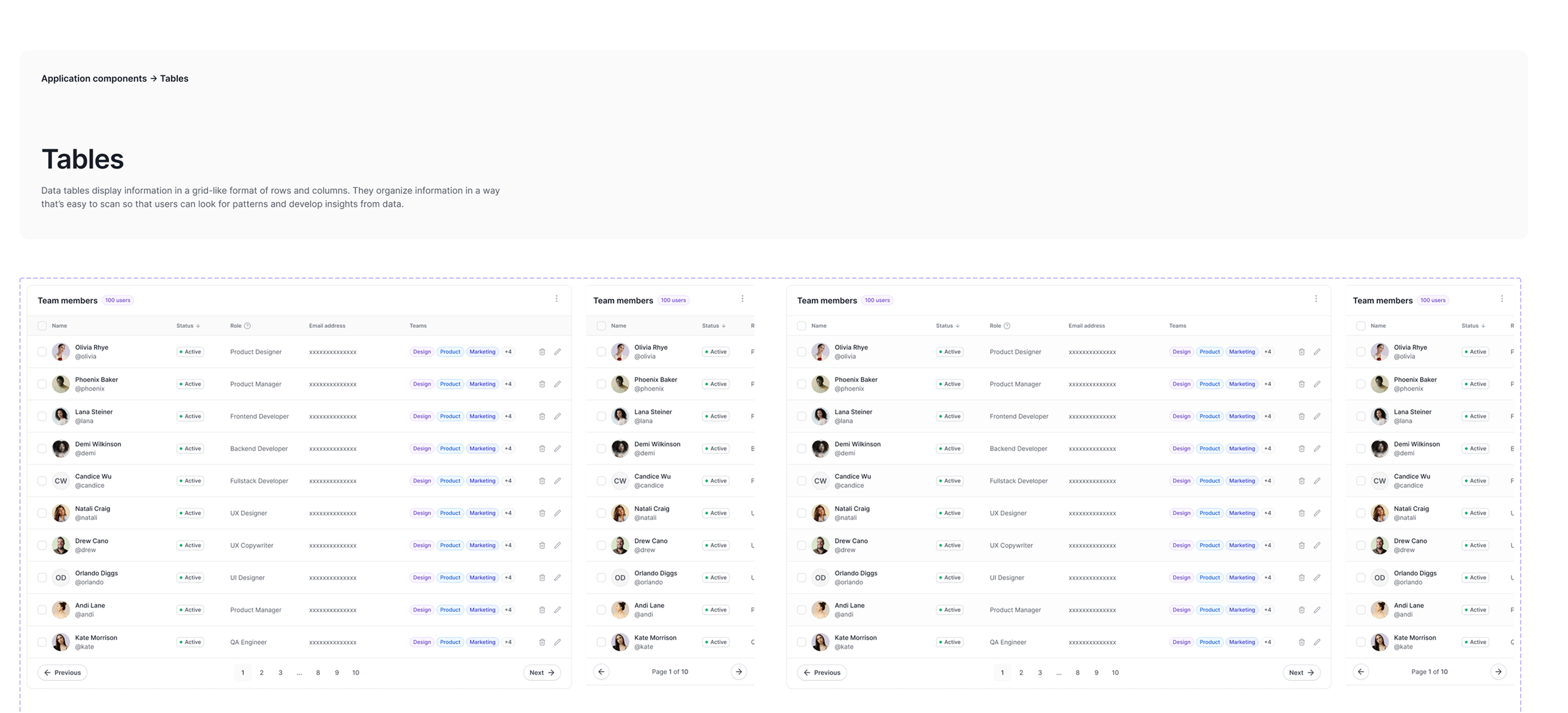The width and height of the screenshot is (1568, 713).
Task: Click edit pencil in first table's Phoenix Baker row
Action: [x=557, y=384]
